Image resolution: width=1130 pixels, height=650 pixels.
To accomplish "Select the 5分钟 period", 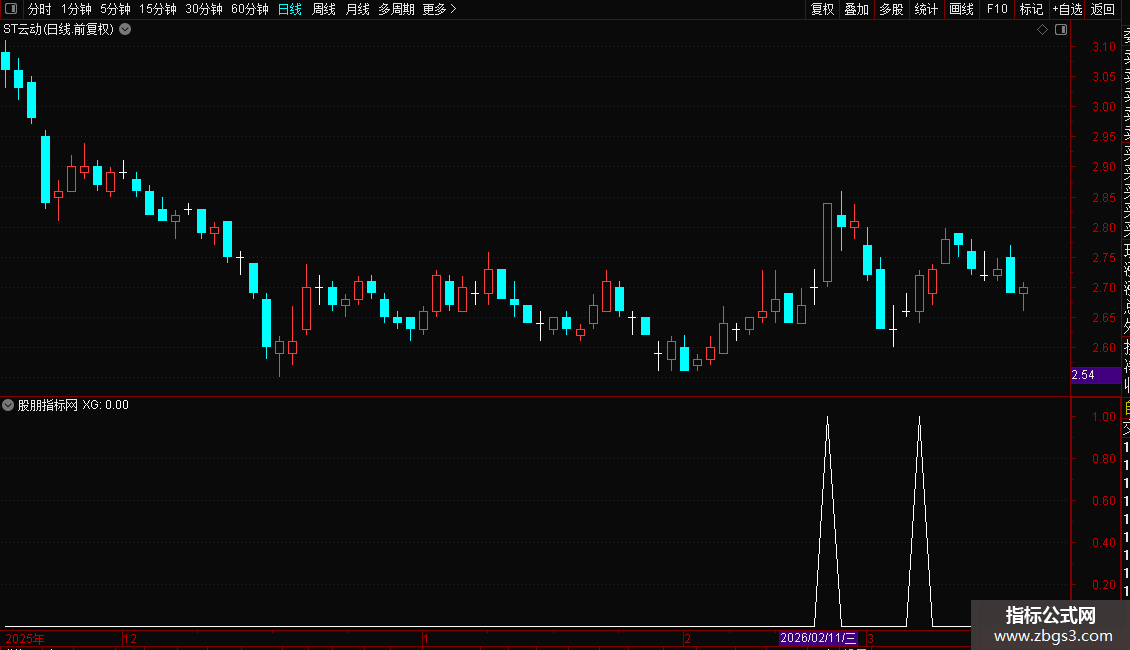I will click(115, 9).
